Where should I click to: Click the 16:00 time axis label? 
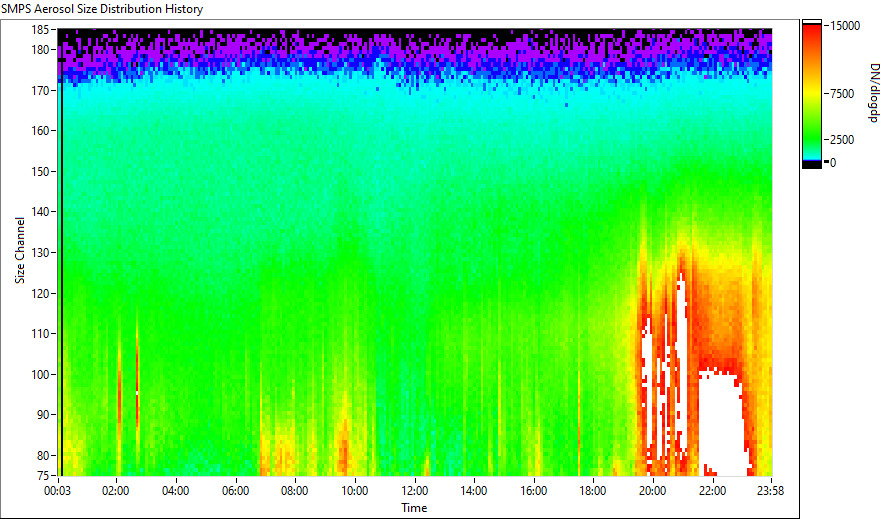[533, 491]
